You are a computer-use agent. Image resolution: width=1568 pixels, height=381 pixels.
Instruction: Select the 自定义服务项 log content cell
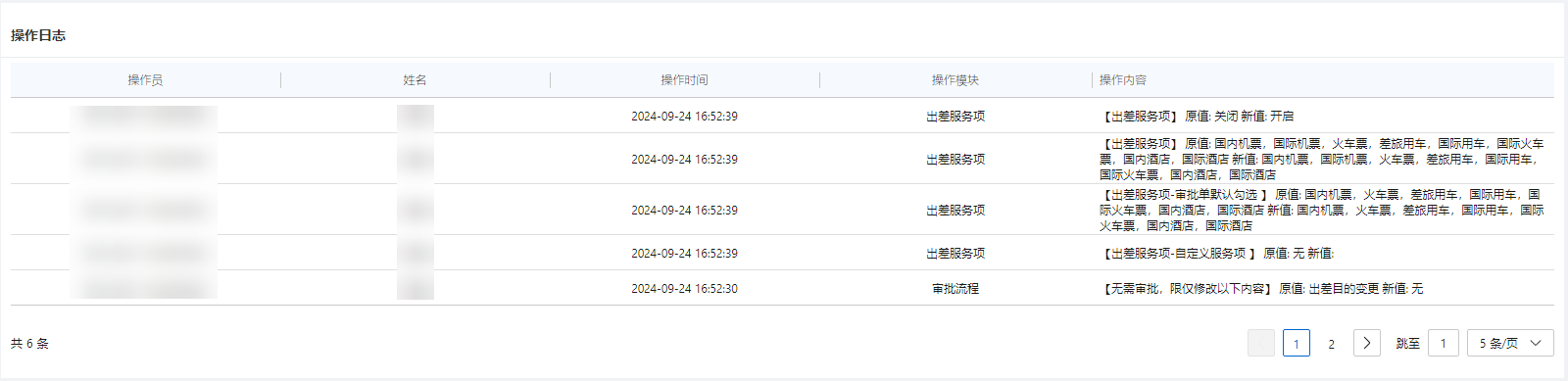coord(1217,253)
